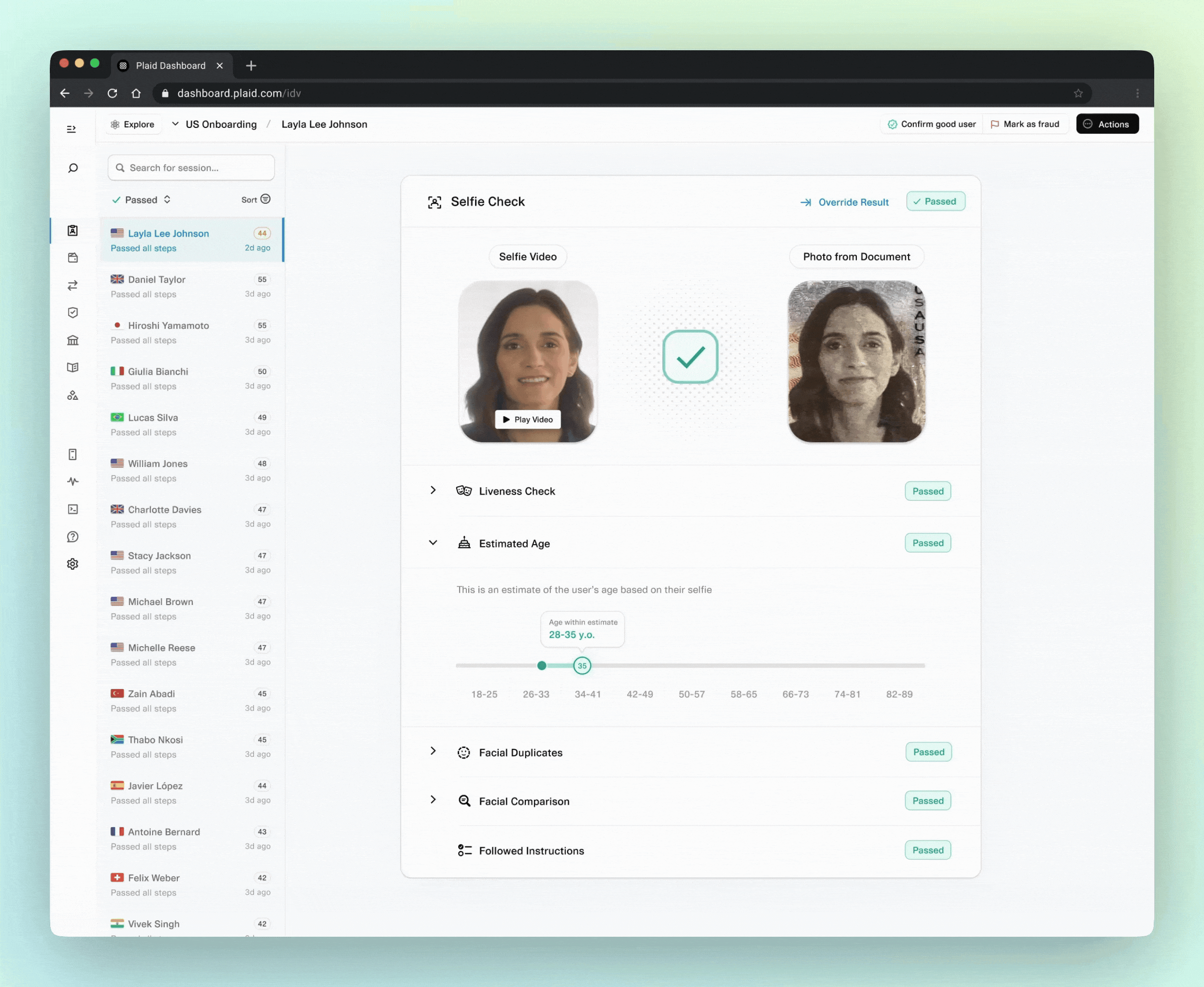
Task: Close the Plaid Dashboard tab
Action: 220,66
